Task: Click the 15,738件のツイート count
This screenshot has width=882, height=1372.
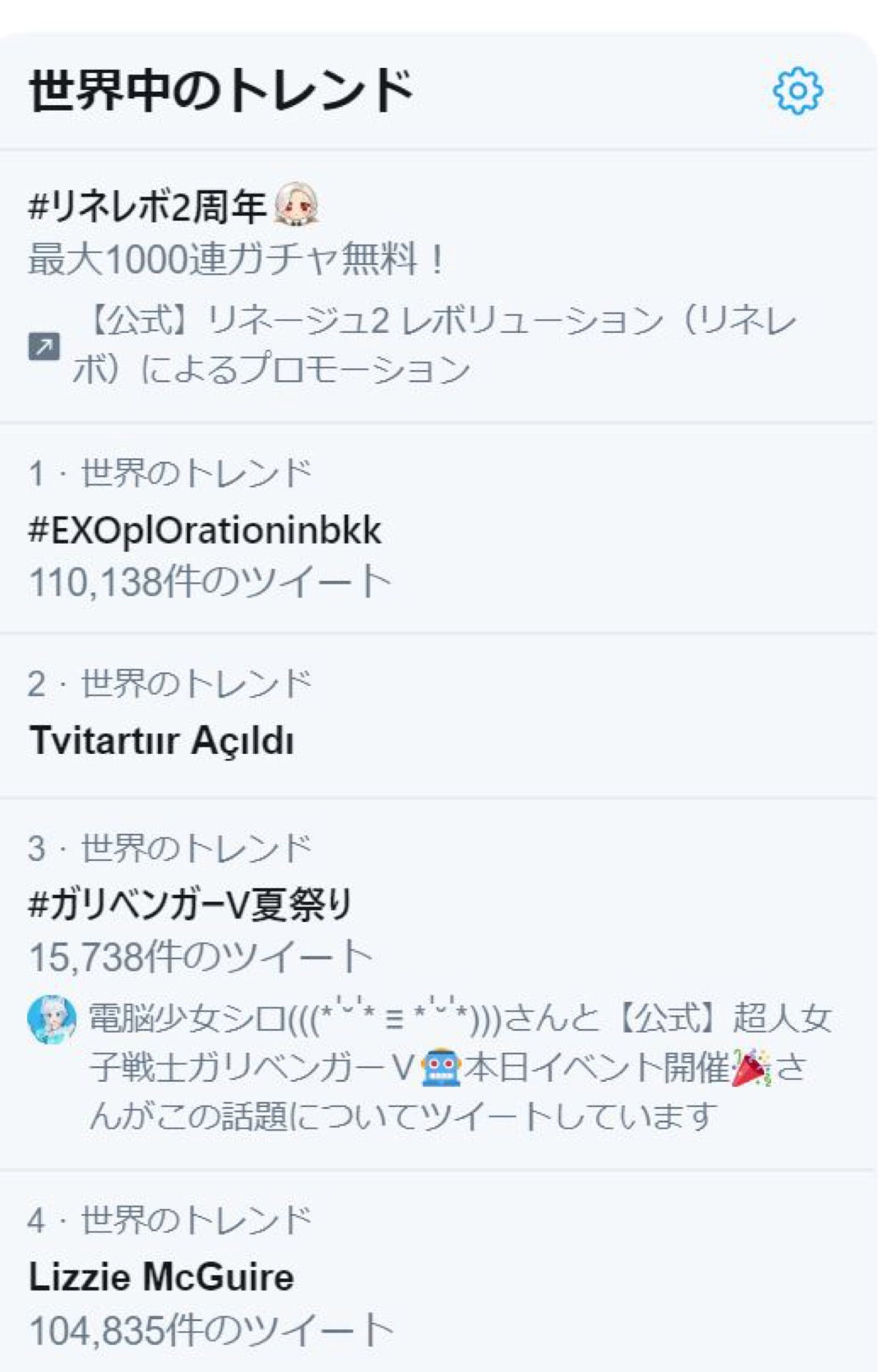Action: coord(202,956)
